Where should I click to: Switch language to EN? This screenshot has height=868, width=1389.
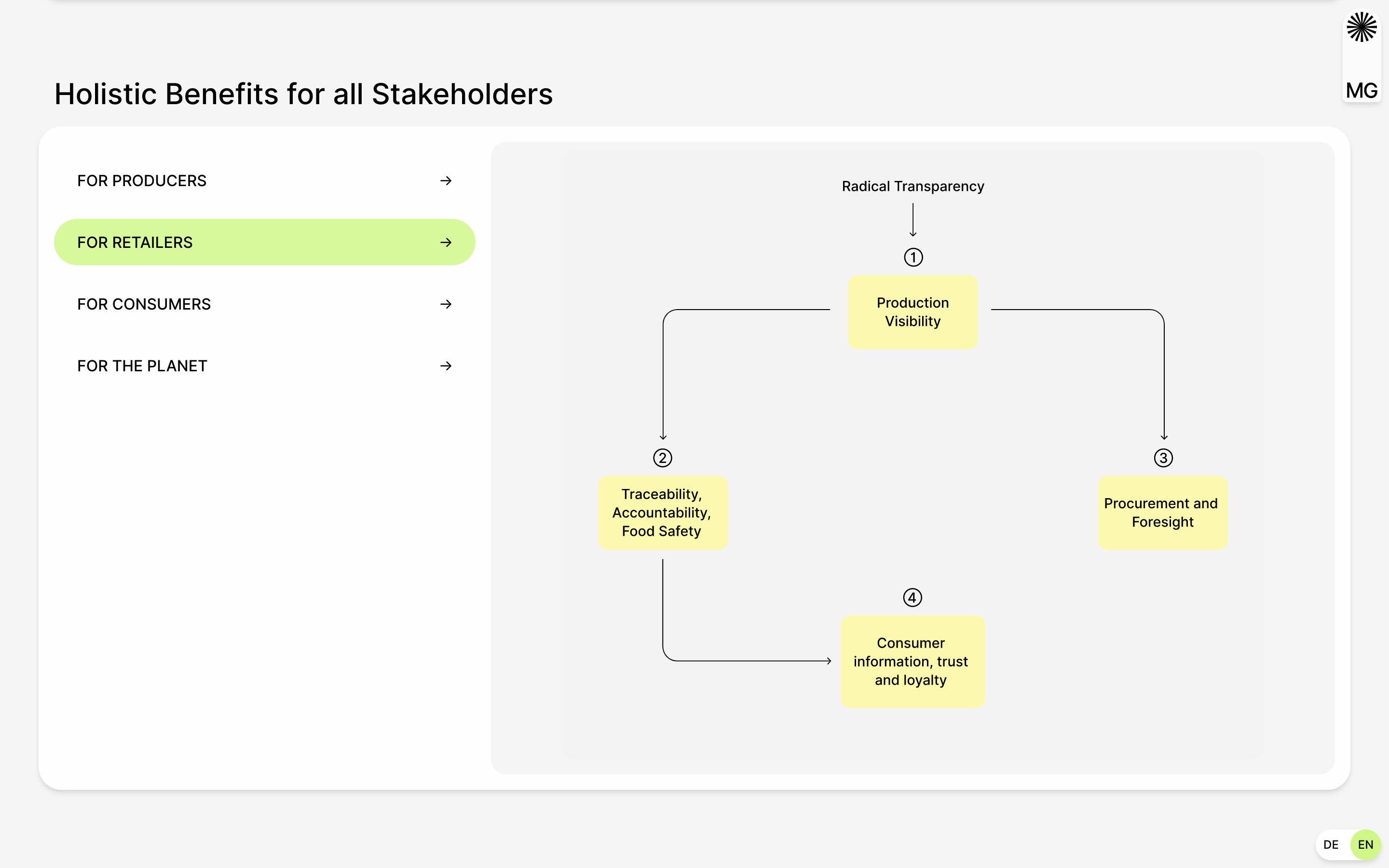1365,844
